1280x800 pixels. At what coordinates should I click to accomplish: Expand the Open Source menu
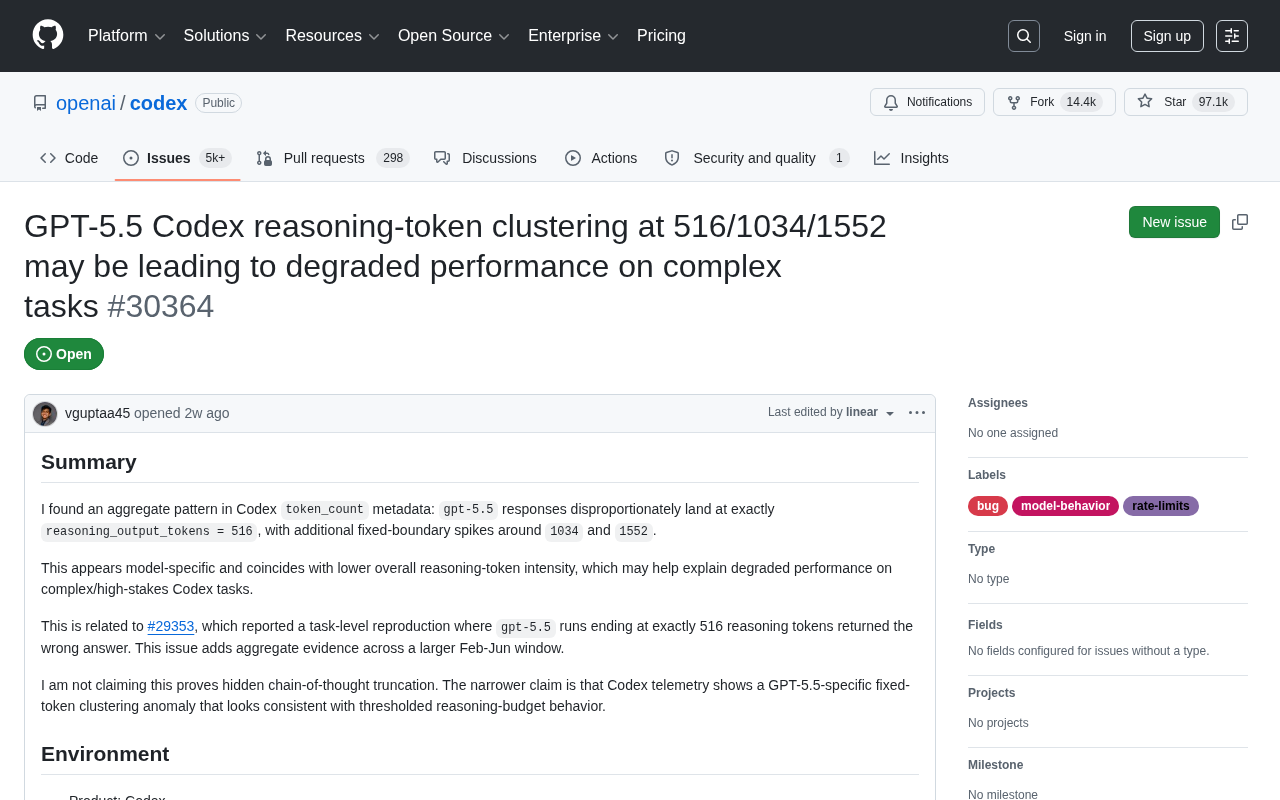(454, 36)
